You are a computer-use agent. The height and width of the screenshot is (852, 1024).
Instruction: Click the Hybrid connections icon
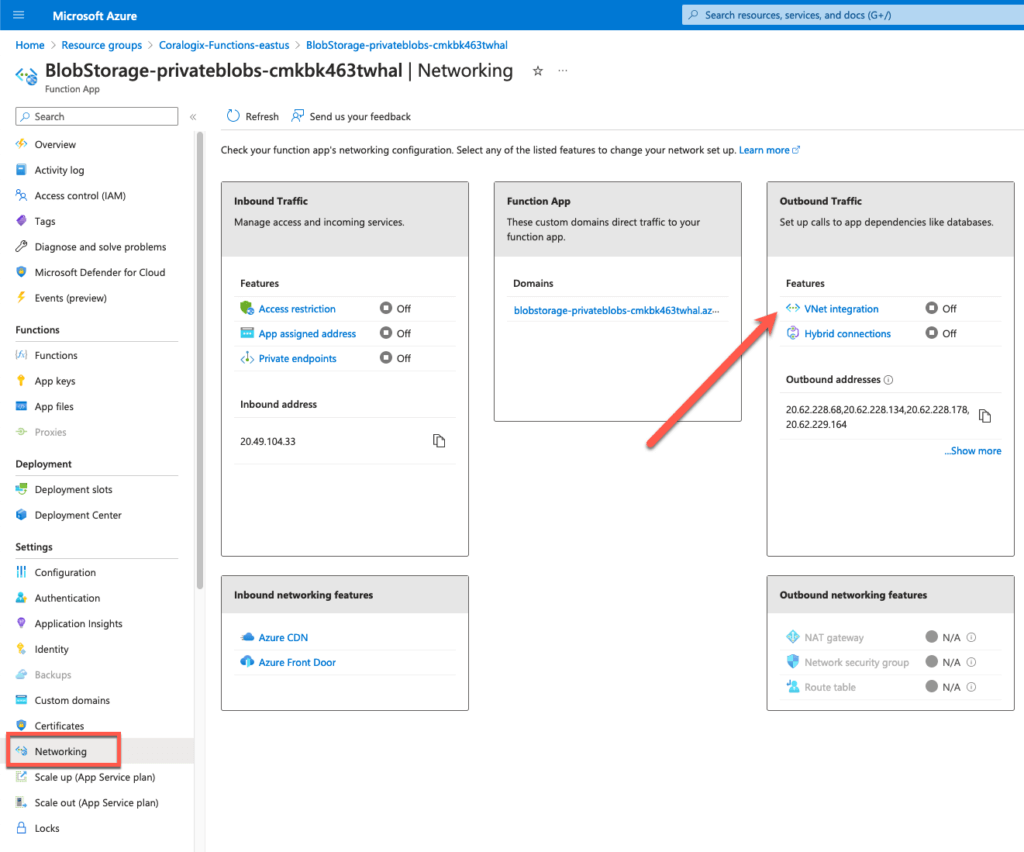(793, 333)
